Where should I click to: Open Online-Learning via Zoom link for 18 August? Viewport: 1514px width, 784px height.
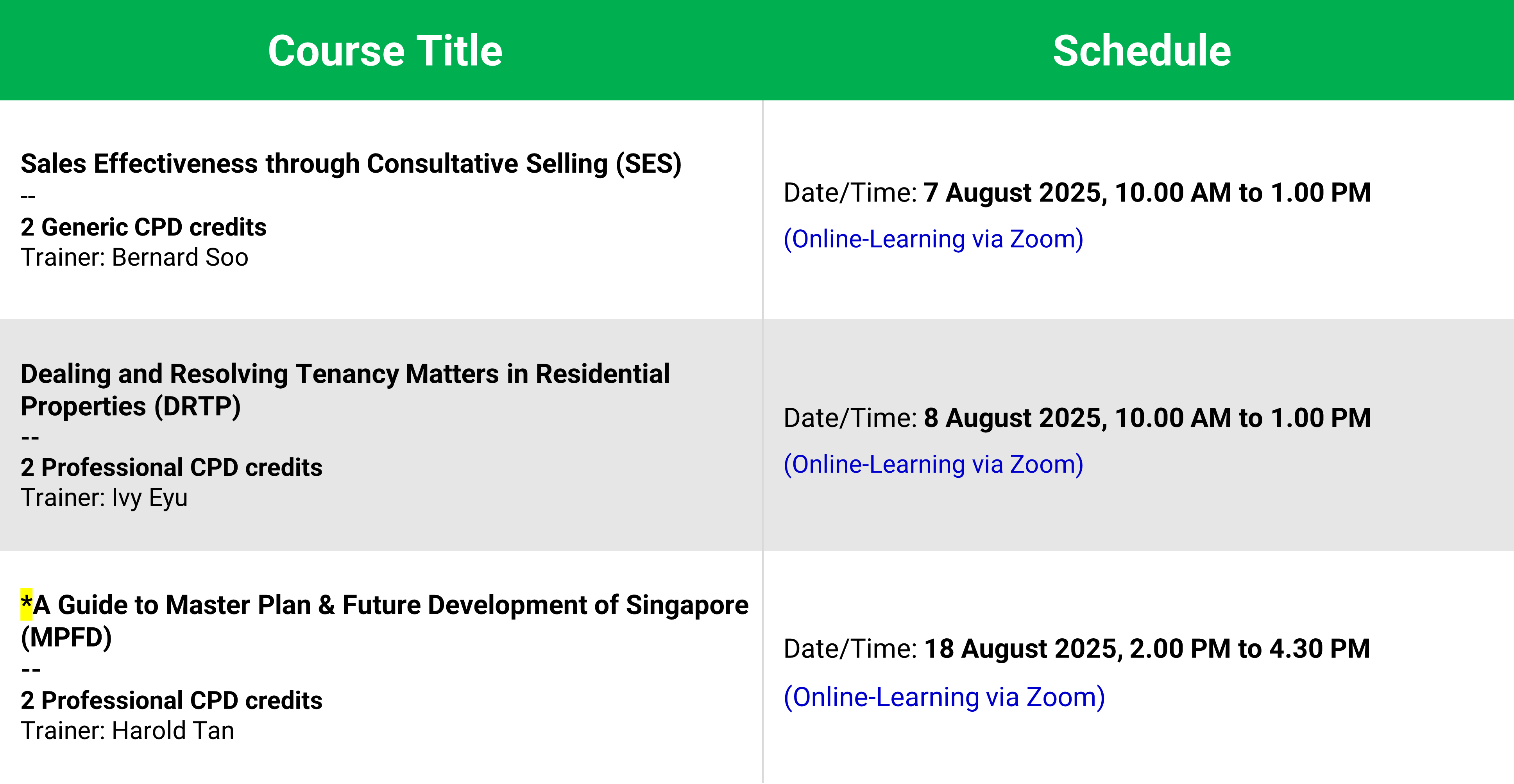[944, 698]
